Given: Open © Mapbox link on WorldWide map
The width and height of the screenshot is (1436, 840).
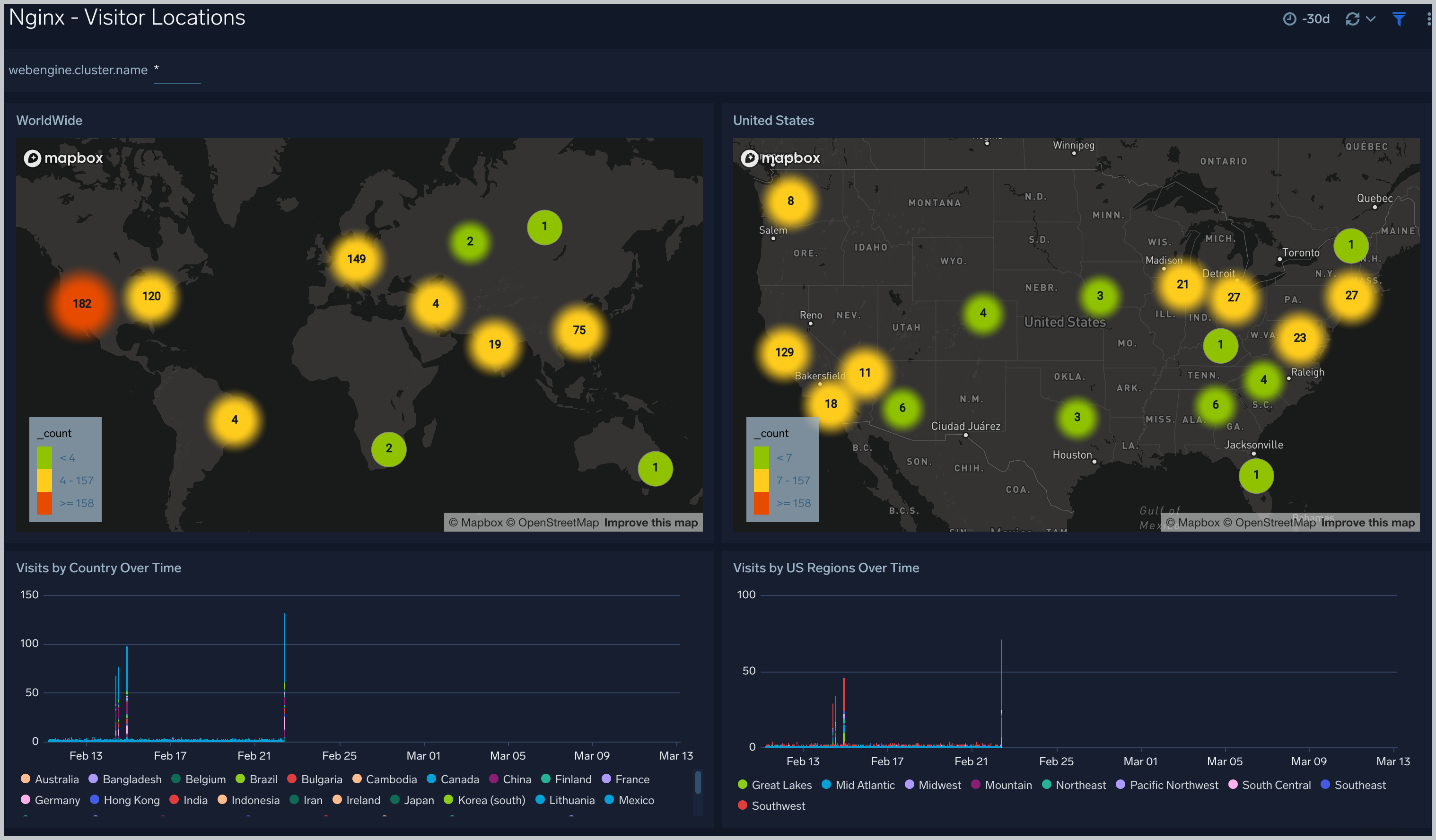Looking at the screenshot, I should click(476, 523).
